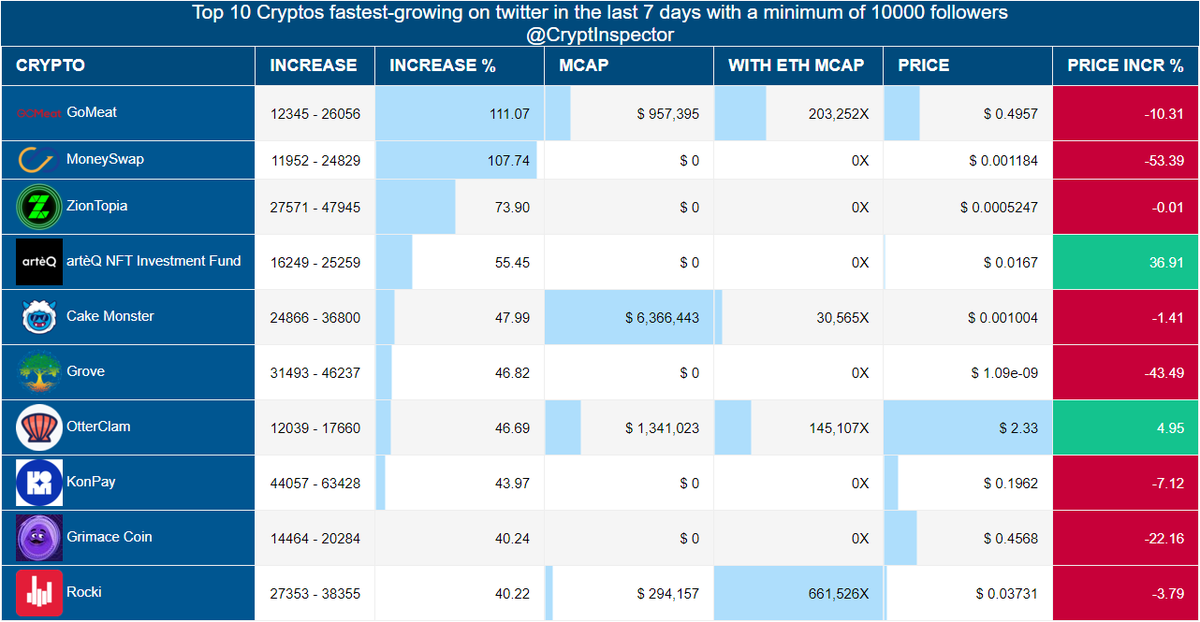The image size is (1200, 622).
Task: Click the 44057 - 63428 follower increase cell
Action: (x=315, y=482)
